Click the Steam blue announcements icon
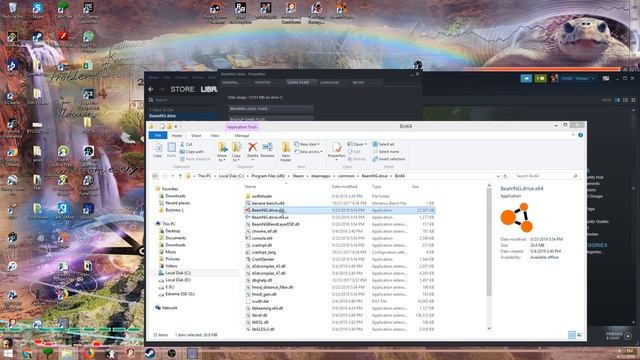The width and height of the screenshot is (640, 360). [526, 78]
